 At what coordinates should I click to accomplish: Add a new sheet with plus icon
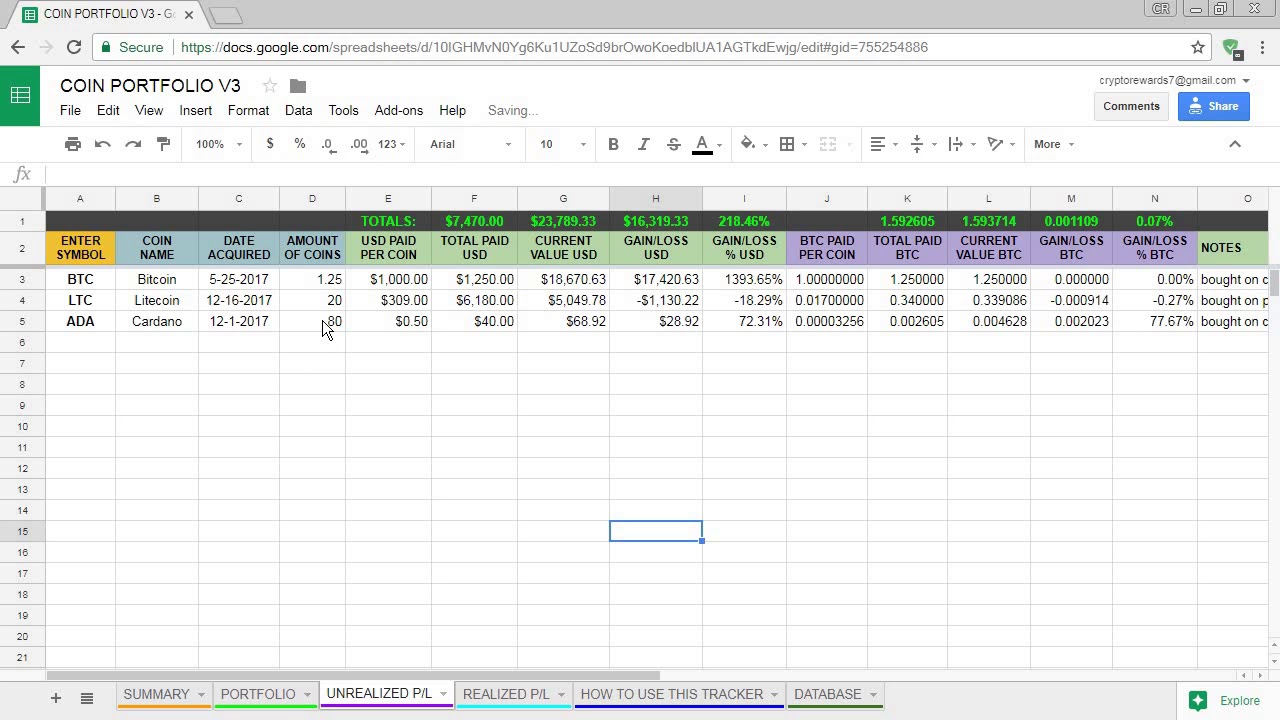[56, 698]
